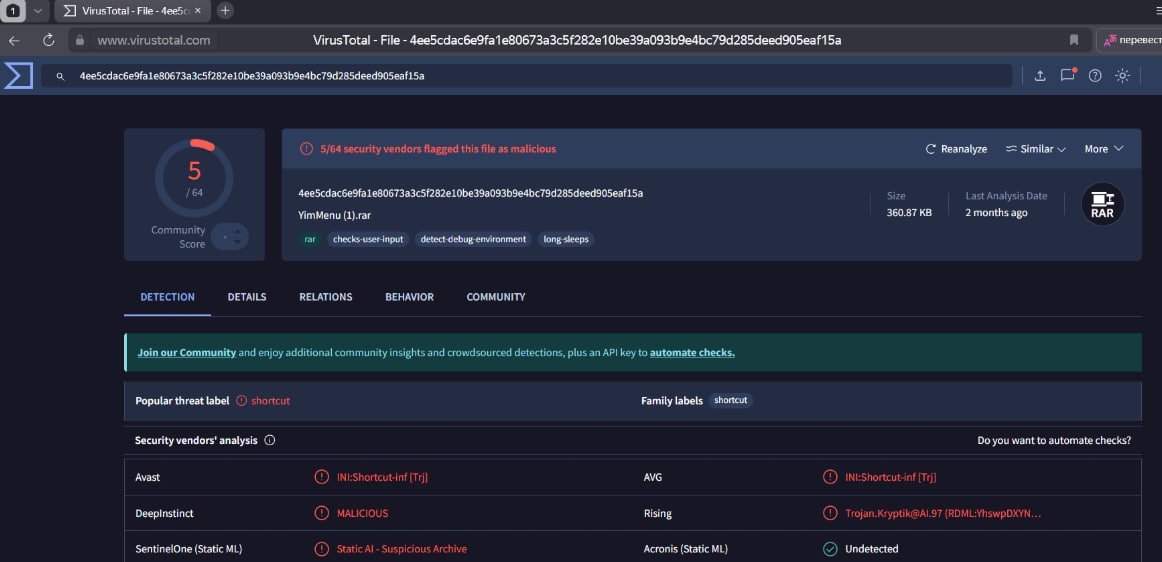Click the security vendors' analysis info icon
The image size is (1162, 562).
click(x=270, y=440)
